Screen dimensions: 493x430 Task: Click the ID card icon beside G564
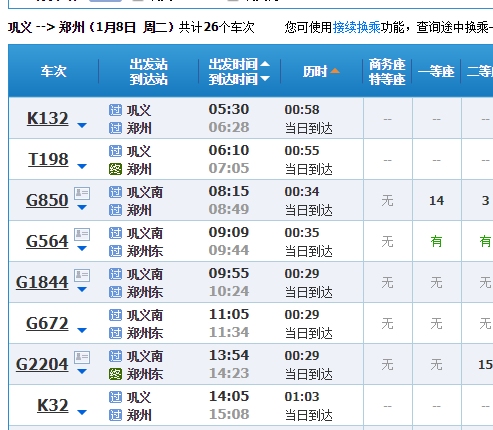tap(82, 234)
